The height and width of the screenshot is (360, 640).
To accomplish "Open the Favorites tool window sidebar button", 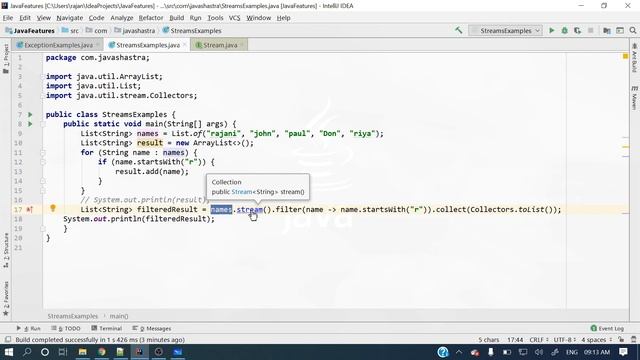I will [x=6, y=299].
